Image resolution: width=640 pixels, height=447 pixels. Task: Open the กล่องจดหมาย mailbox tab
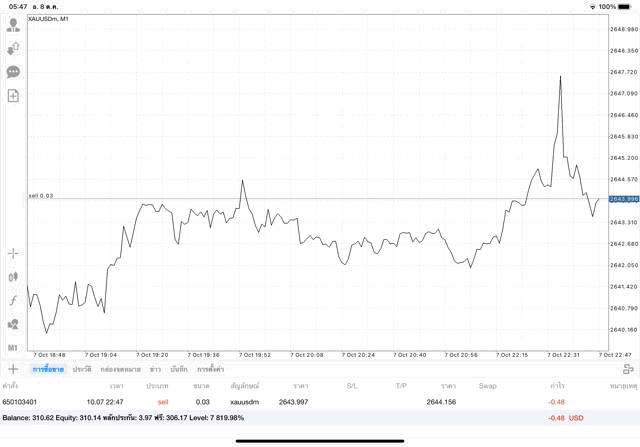pos(121,369)
